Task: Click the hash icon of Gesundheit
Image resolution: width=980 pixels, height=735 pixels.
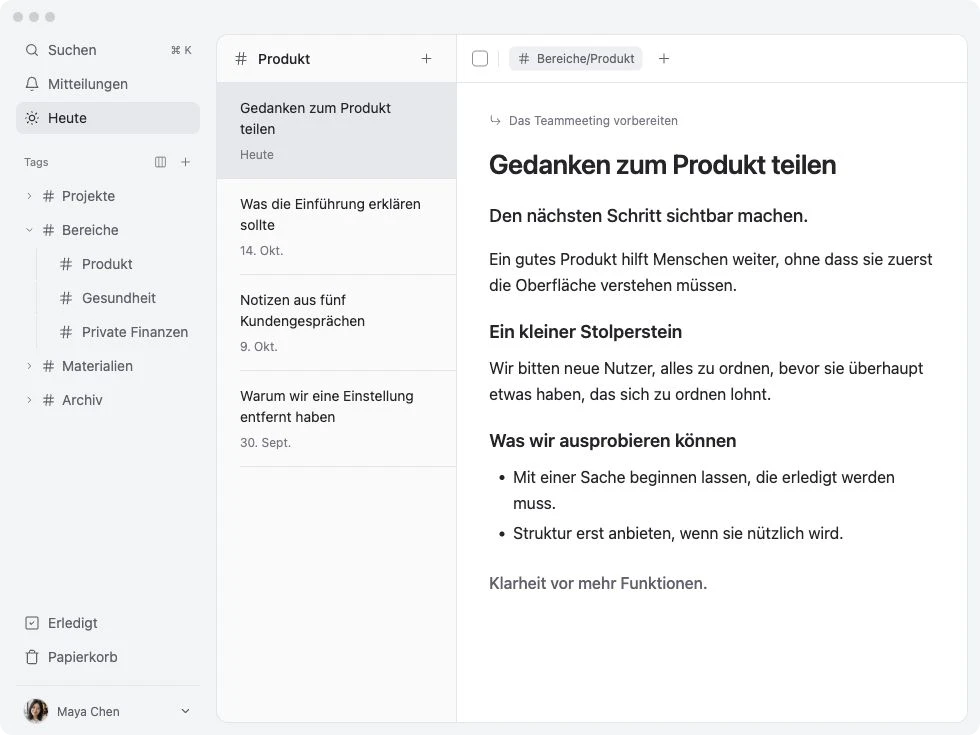Action: pyautogui.click(x=66, y=298)
